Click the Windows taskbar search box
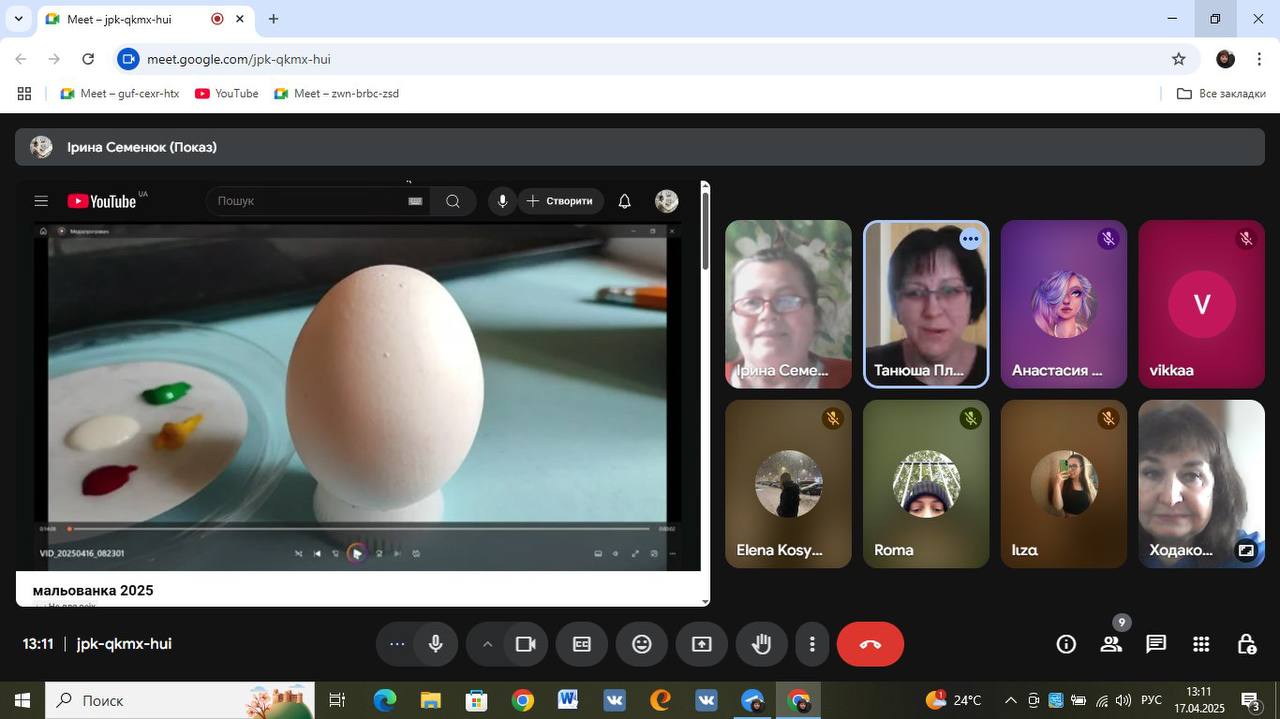 coord(180,700)
